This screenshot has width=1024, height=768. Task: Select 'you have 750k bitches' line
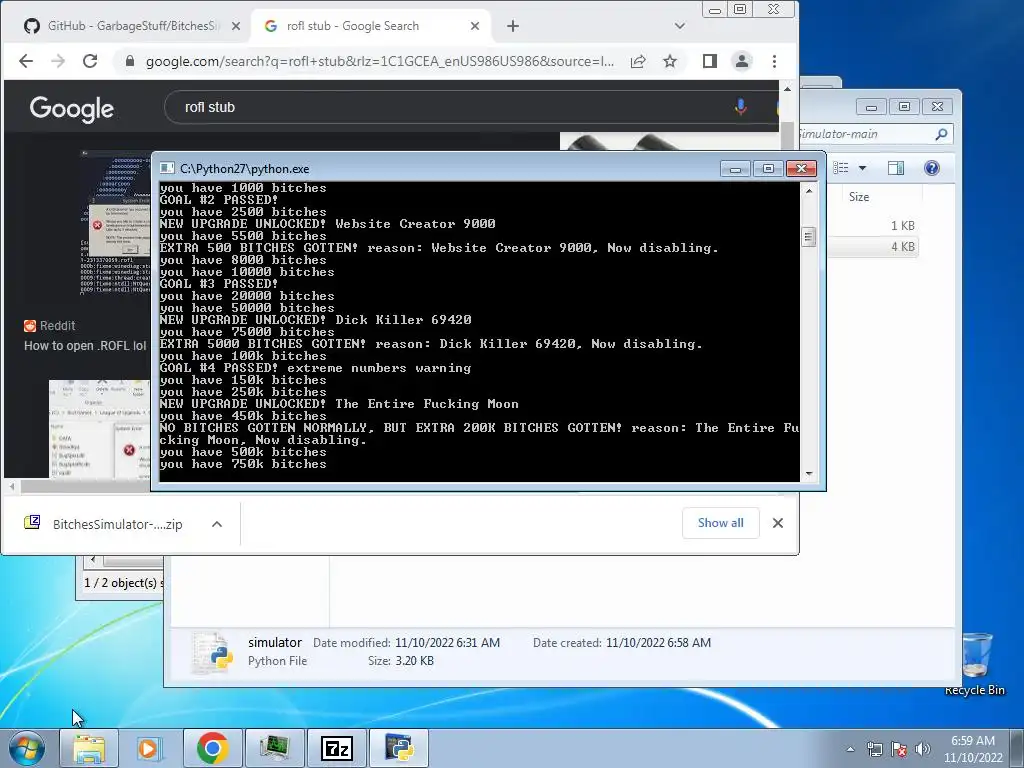point(243,464)
